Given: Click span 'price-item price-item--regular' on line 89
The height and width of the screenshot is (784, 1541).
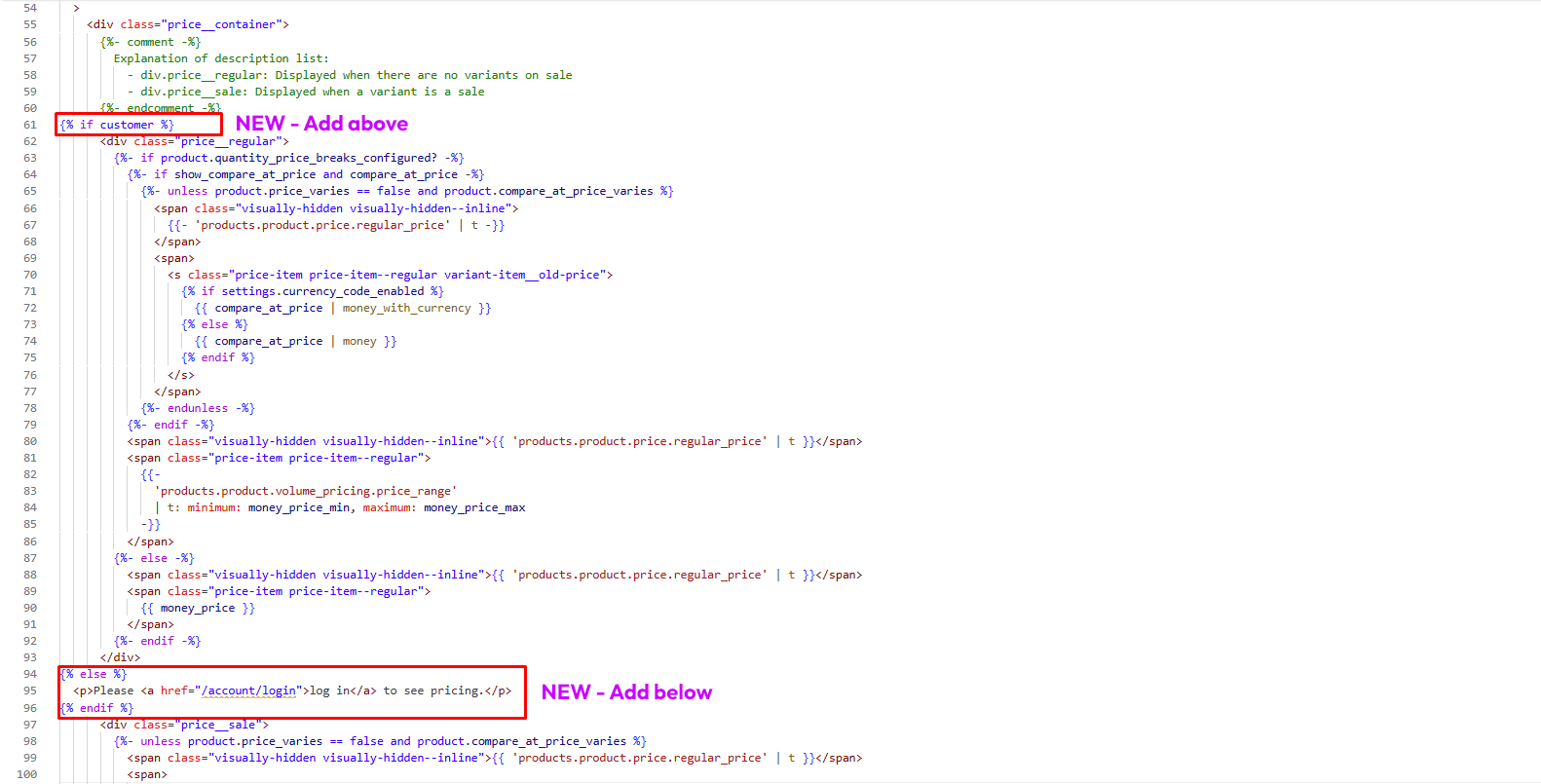Looking at the screenshot, I should pyautogui.click(x=279, y=591).
